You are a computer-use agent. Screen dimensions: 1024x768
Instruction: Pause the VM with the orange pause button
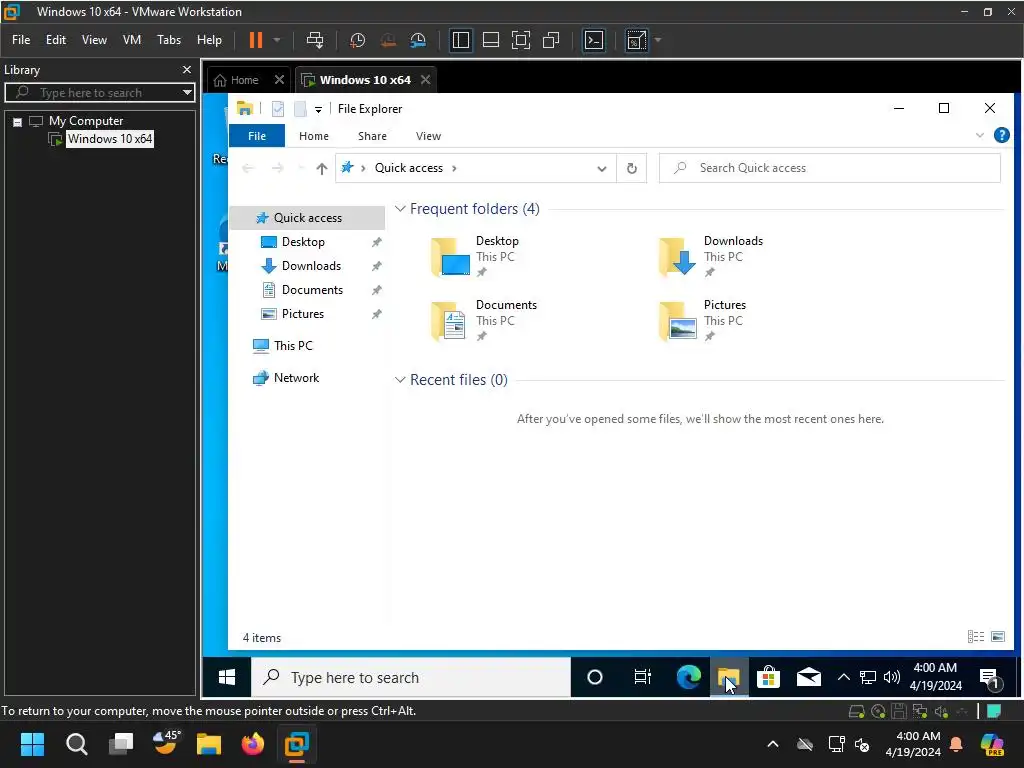[x=256, y=40]
